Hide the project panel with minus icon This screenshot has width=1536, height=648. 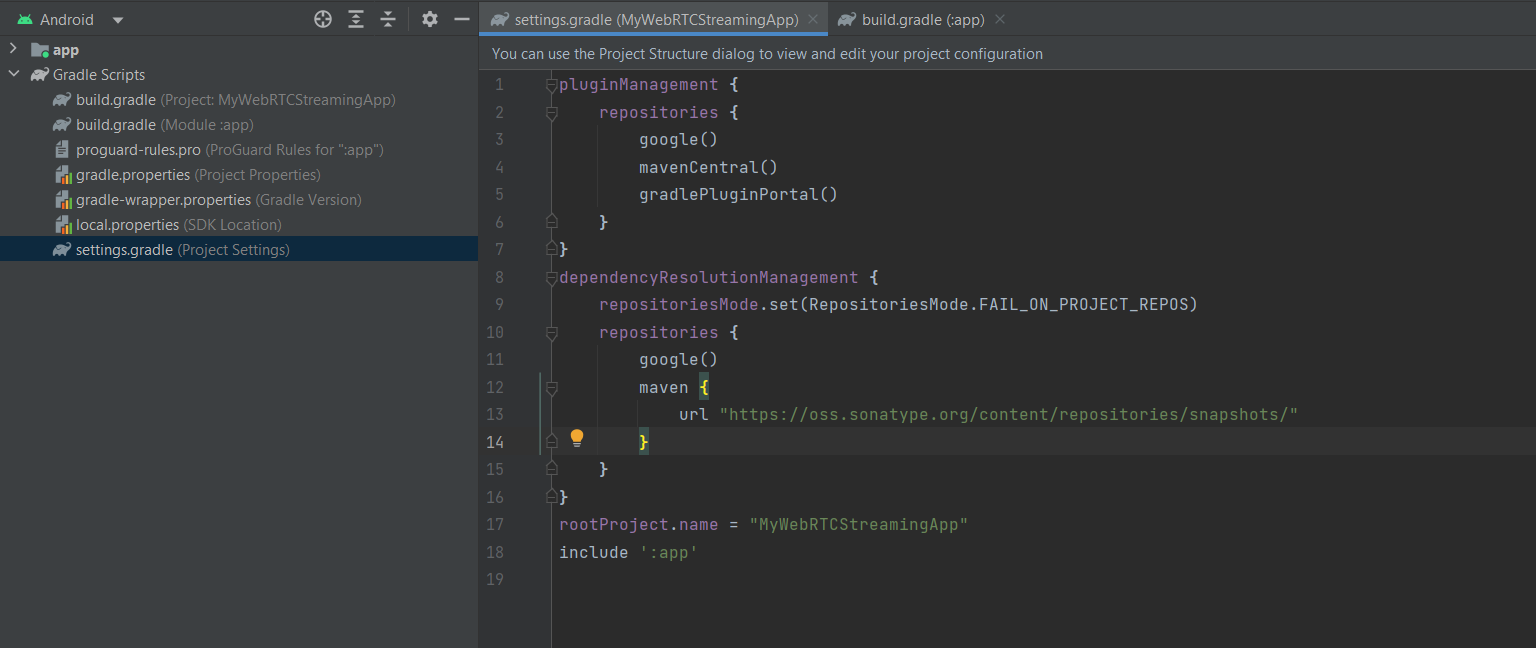click(461, 19)
